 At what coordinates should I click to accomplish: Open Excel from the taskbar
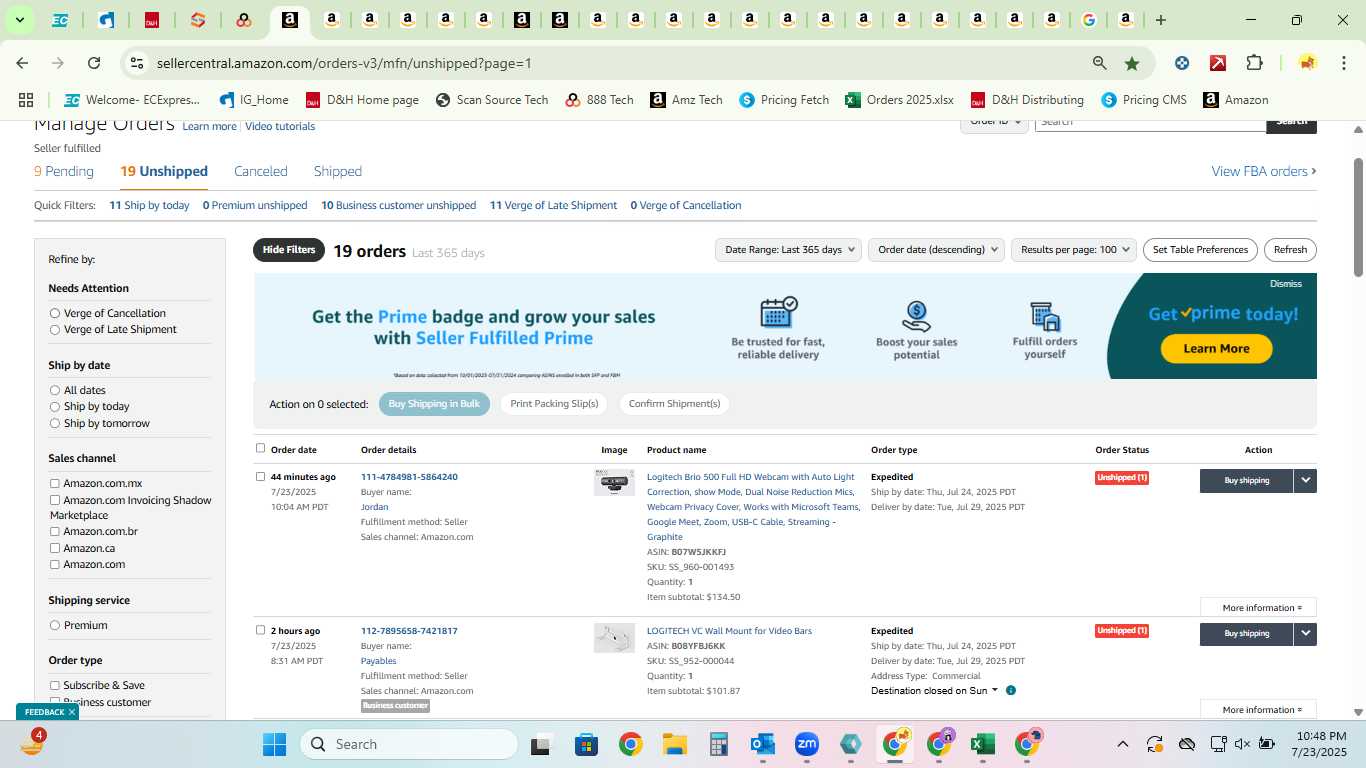tap(982, 744)
